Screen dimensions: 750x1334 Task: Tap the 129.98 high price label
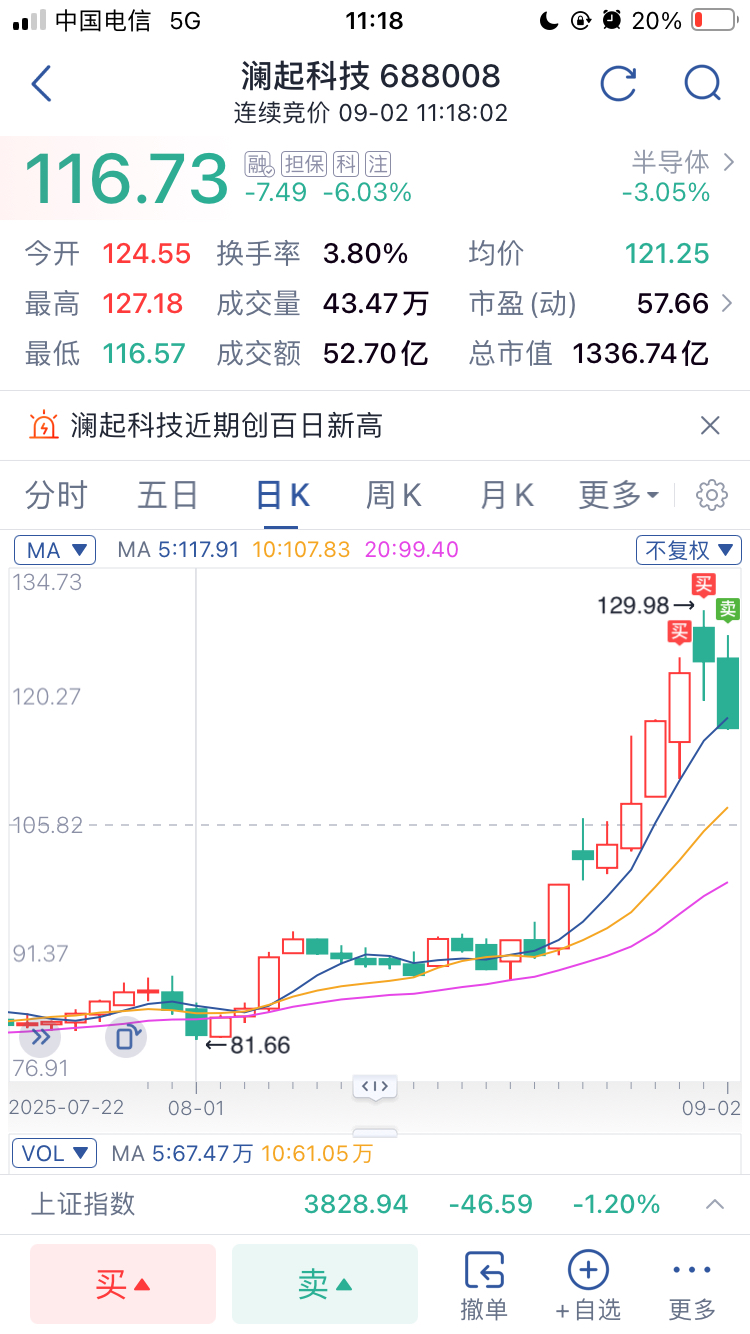(x=633, y=605)
